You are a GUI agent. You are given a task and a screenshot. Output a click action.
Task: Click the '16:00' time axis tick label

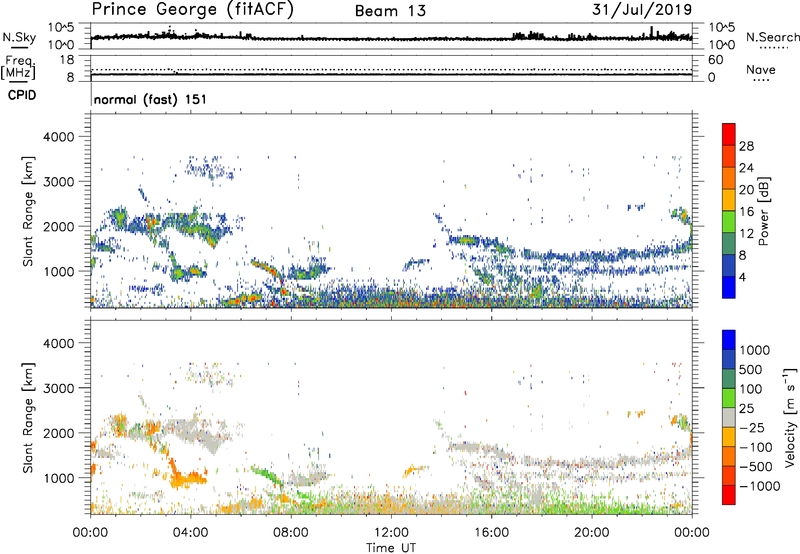tap(491, 533)
